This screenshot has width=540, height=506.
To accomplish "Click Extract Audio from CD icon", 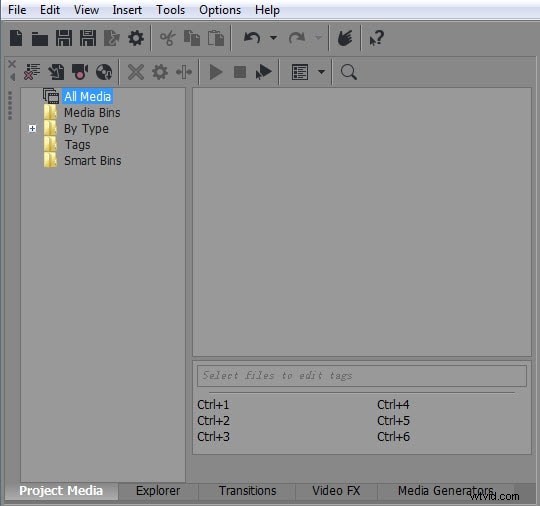I will tap(104, 72).
